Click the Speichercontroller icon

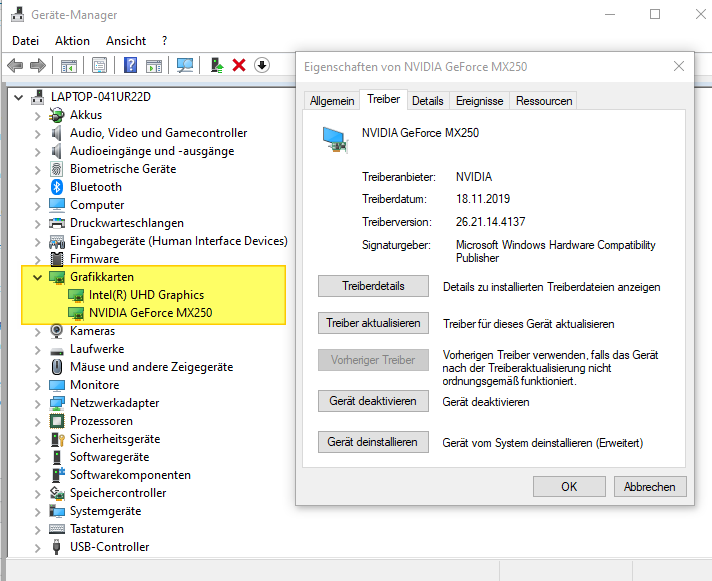point(57,493)
